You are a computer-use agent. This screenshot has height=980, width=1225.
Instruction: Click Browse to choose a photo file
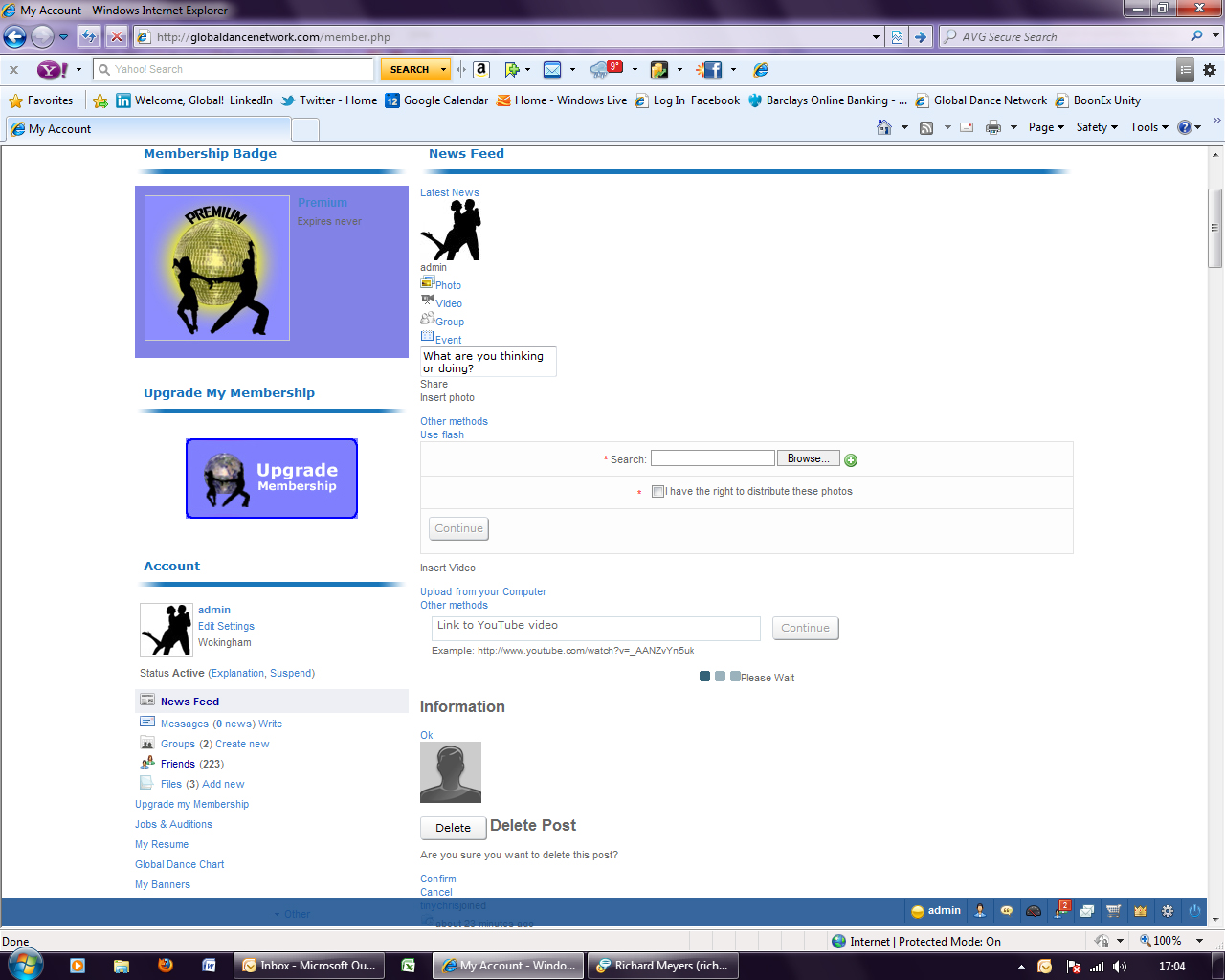coord(809,459)
